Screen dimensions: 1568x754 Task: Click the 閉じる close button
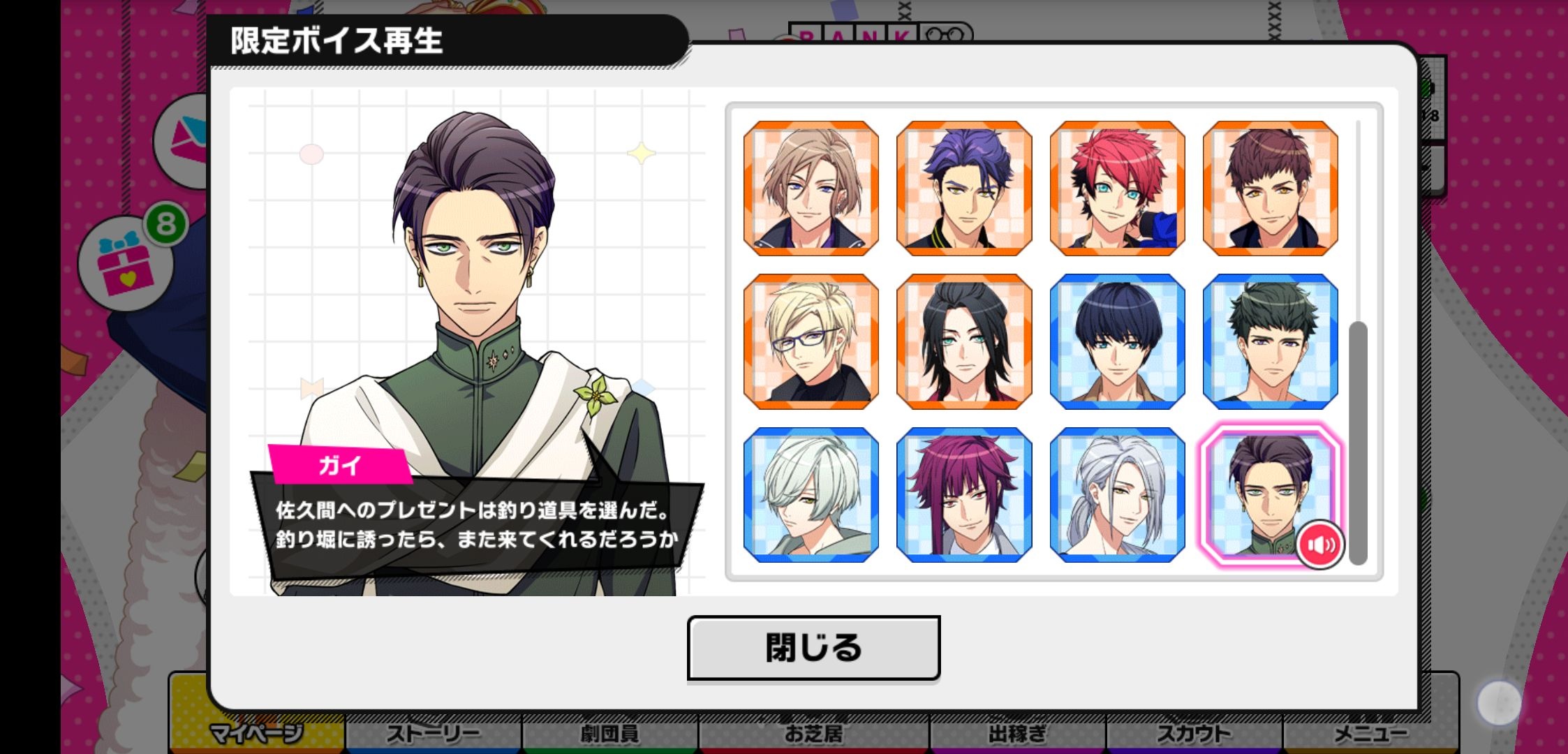[813, 648]
